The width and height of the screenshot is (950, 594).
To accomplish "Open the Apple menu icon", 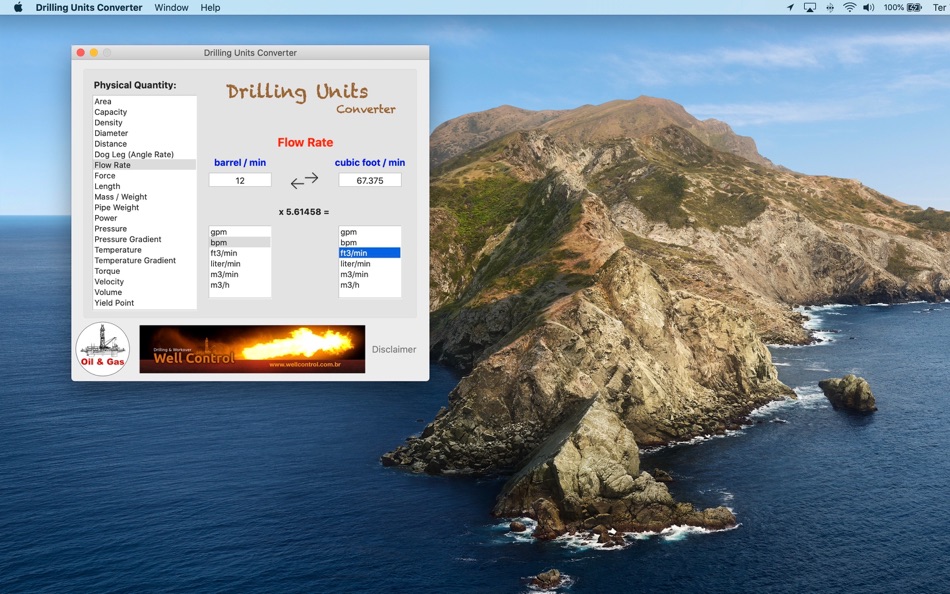I will tap(18, 7).
